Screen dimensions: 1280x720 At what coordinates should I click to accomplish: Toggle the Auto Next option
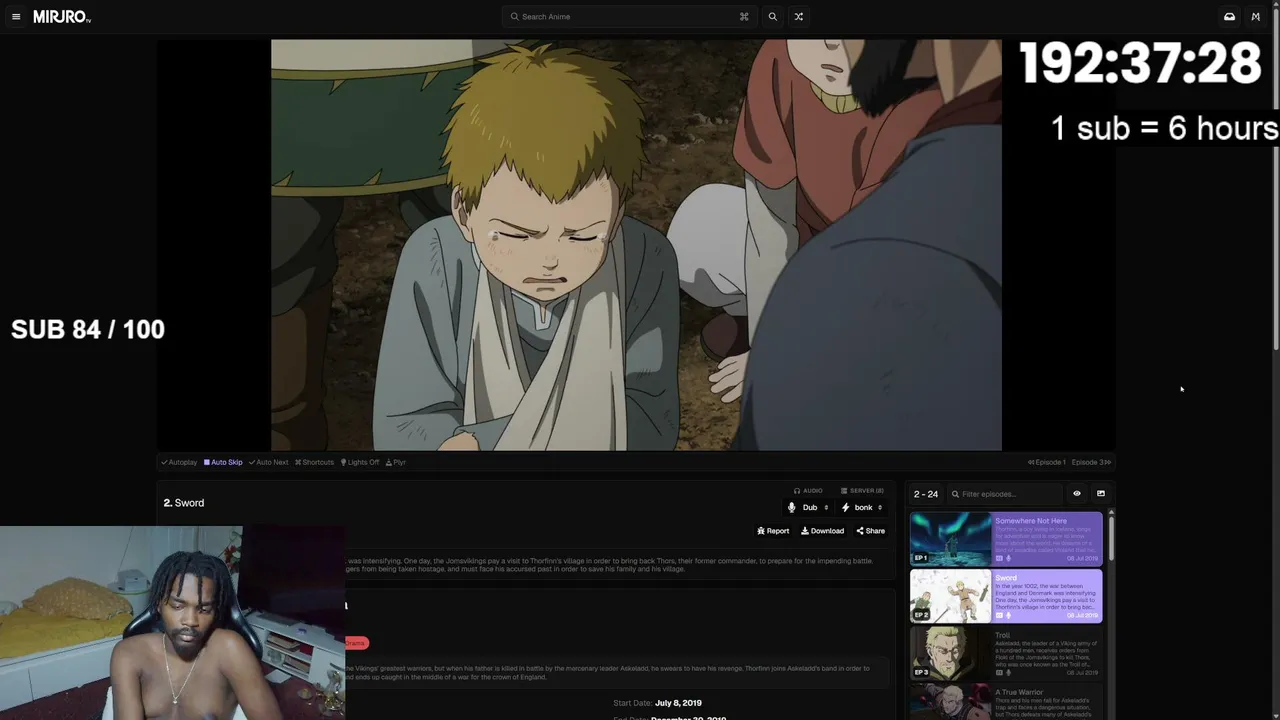pyautogui.click(x=268, y=462)
